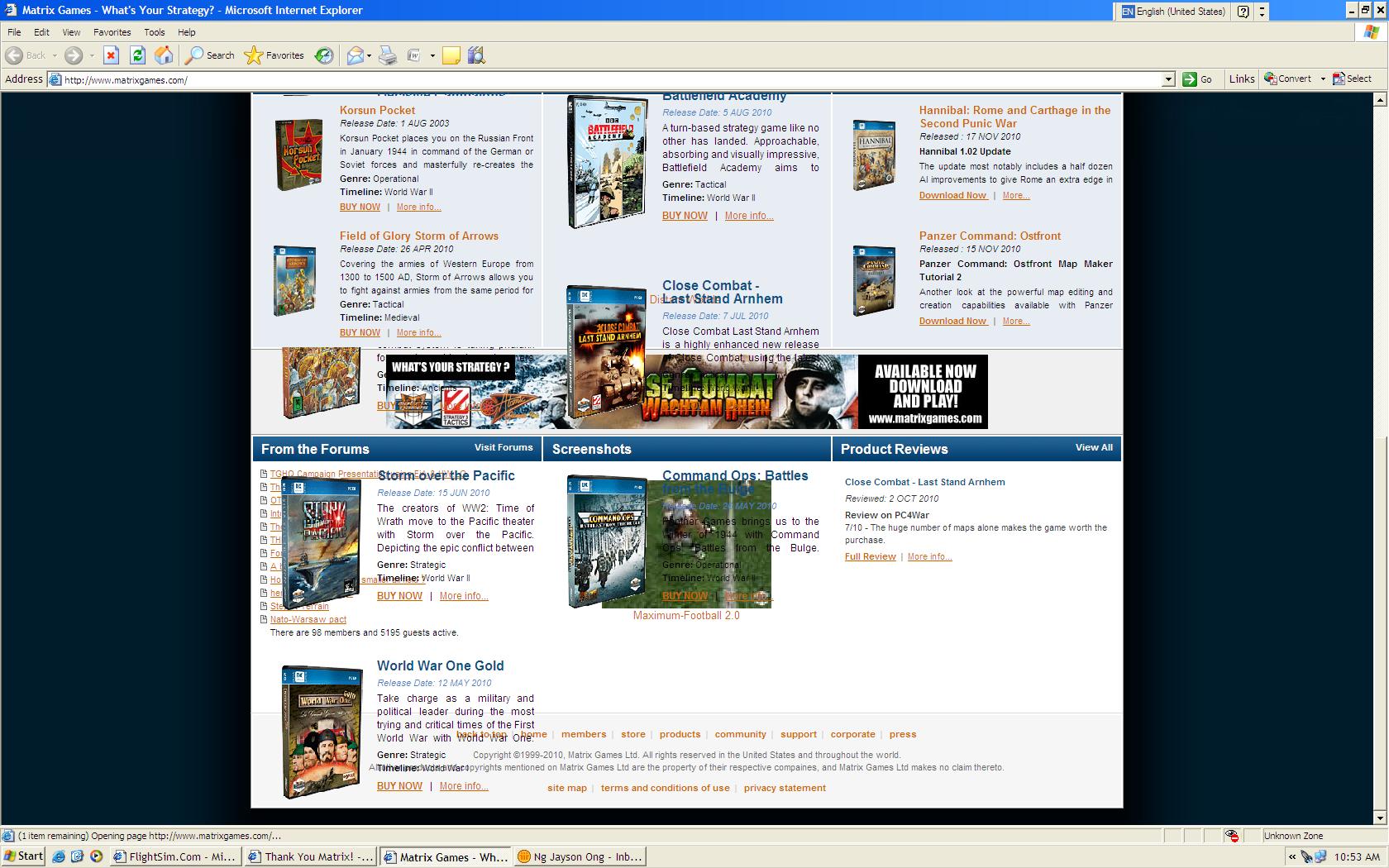This screenshot has width=1389, height=868.
Task: Print the page with the printer icon
Action: point(388,55)
